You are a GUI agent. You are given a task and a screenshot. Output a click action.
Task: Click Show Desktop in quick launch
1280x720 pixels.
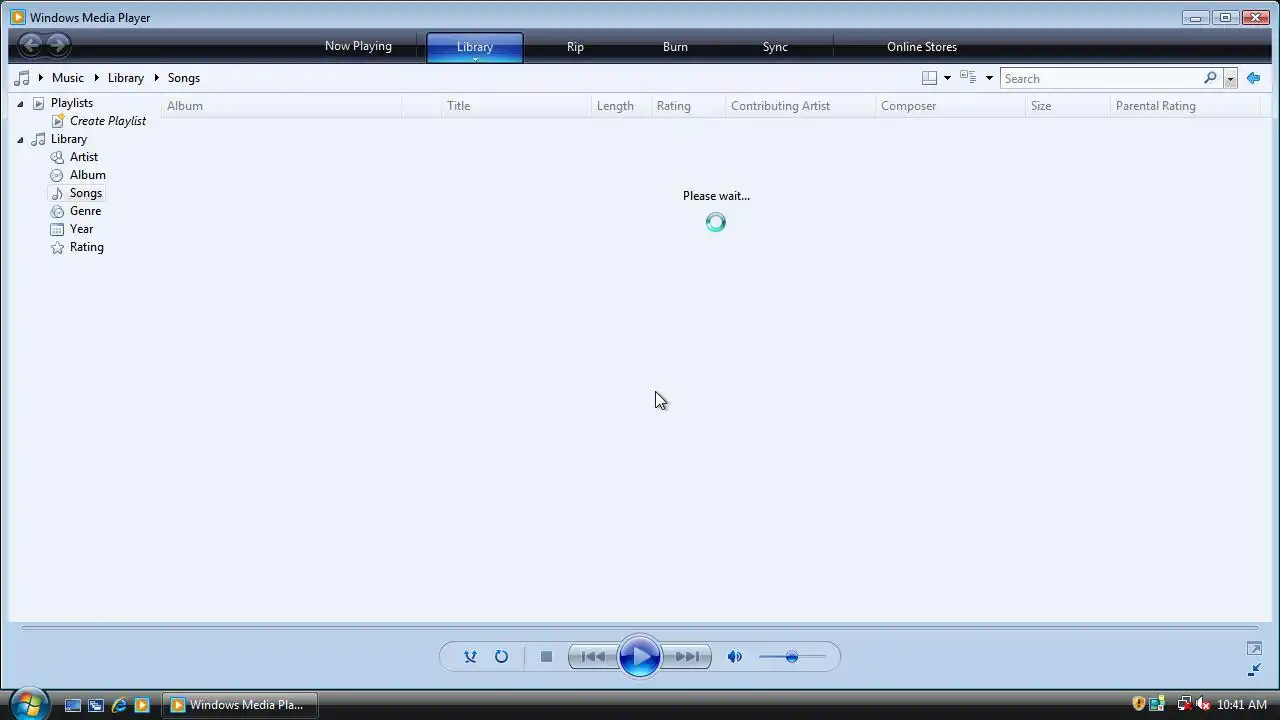(x=73, y=705)
